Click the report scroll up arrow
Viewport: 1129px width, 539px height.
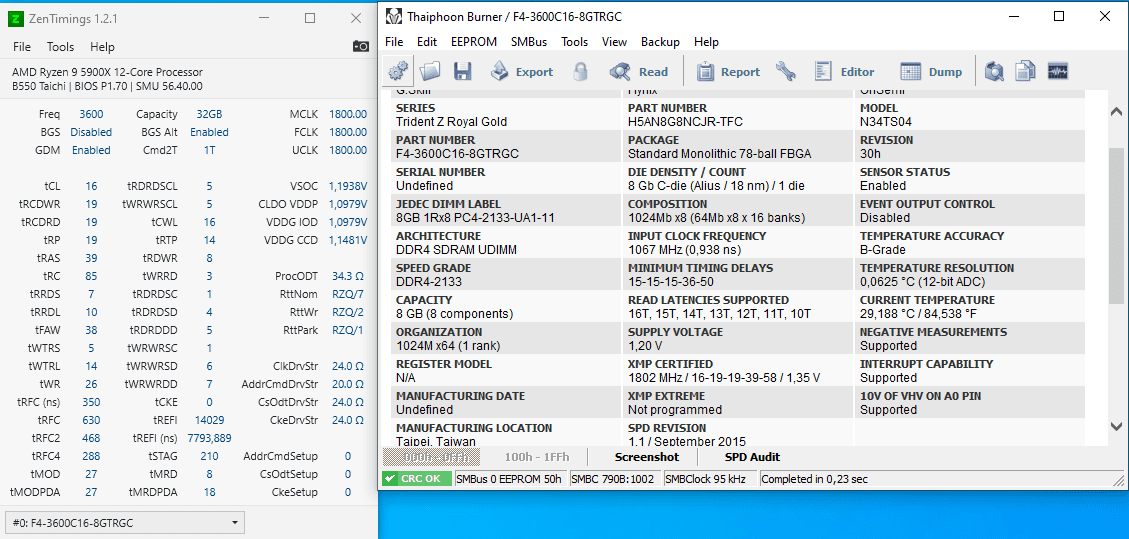[1116, 112]
